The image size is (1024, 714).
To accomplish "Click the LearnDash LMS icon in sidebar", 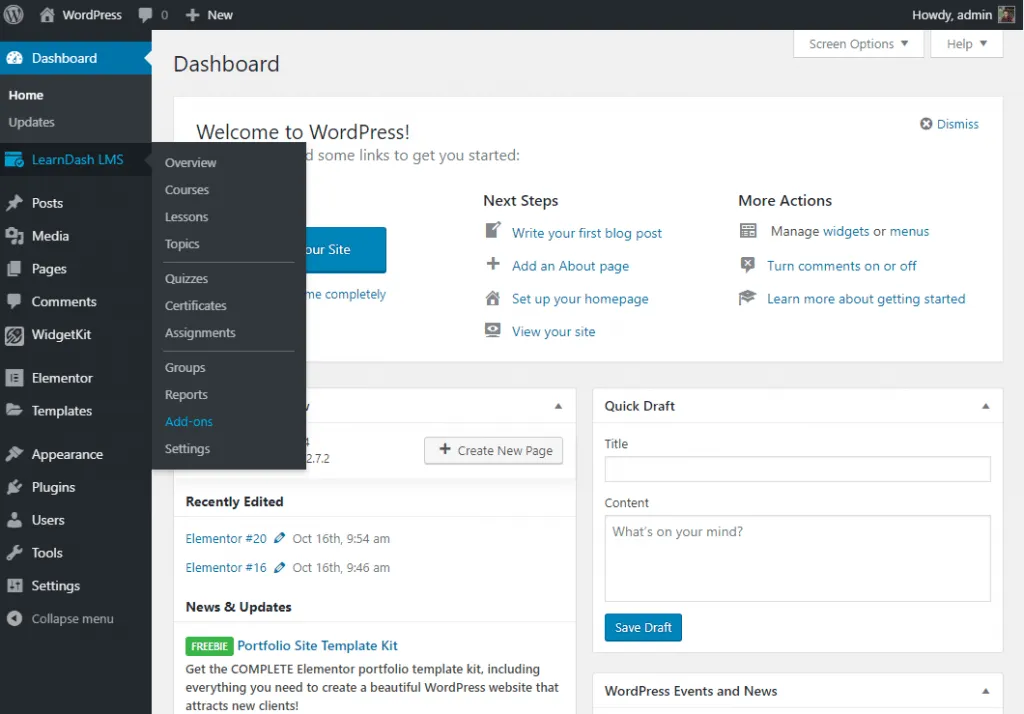I will tap(14, 159).
